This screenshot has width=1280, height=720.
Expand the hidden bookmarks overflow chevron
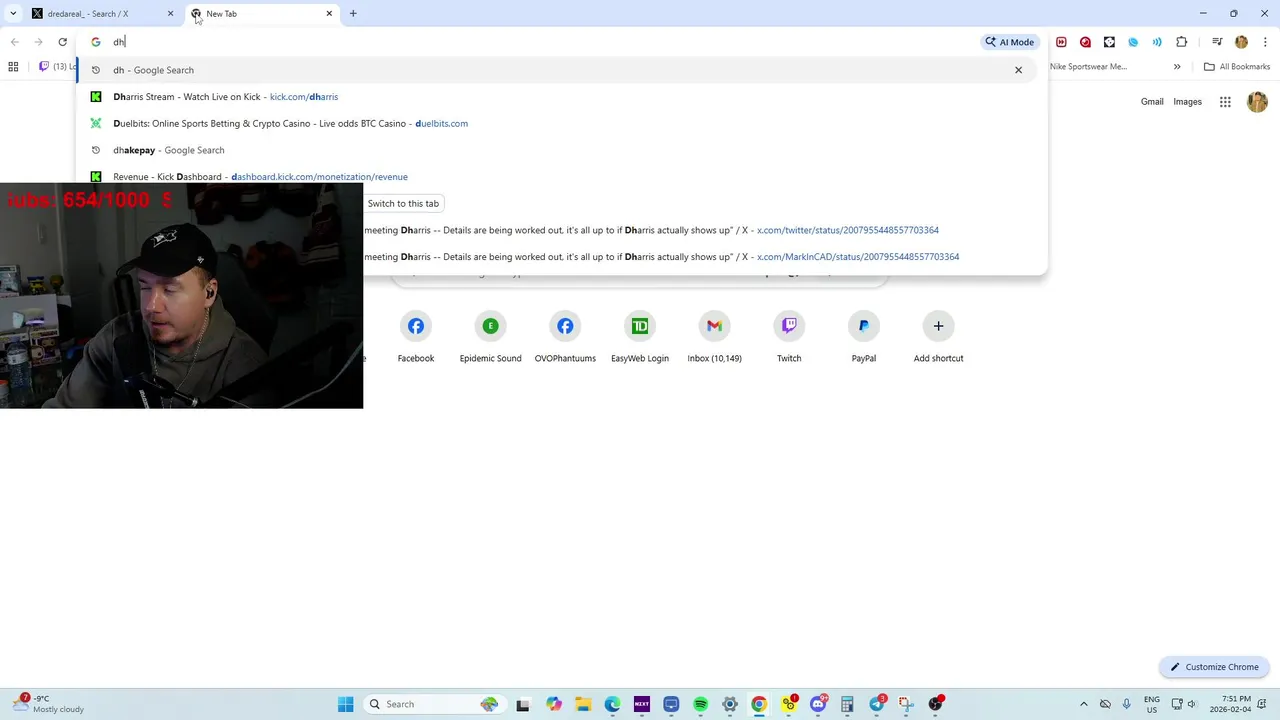coord(1177,67)
